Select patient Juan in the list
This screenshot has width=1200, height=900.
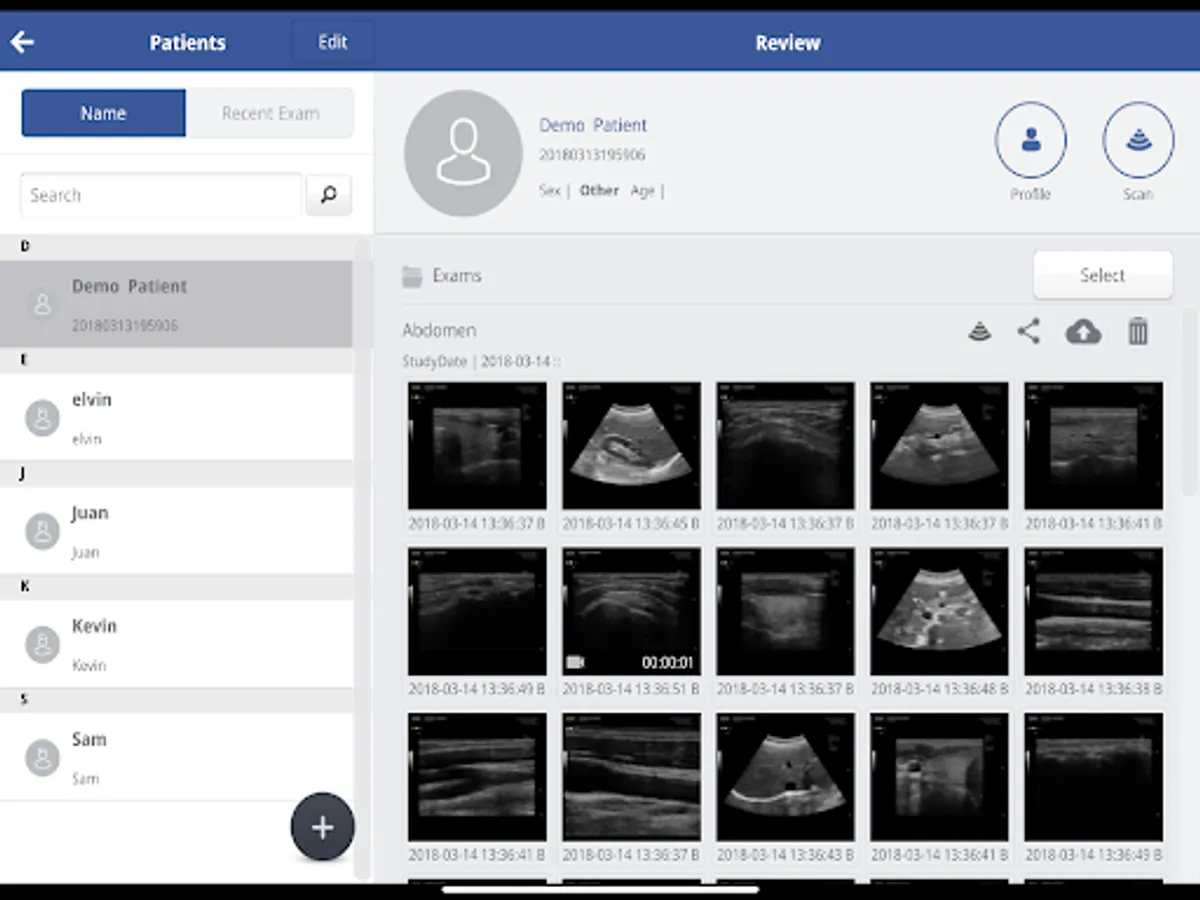(x=176, y=530)
